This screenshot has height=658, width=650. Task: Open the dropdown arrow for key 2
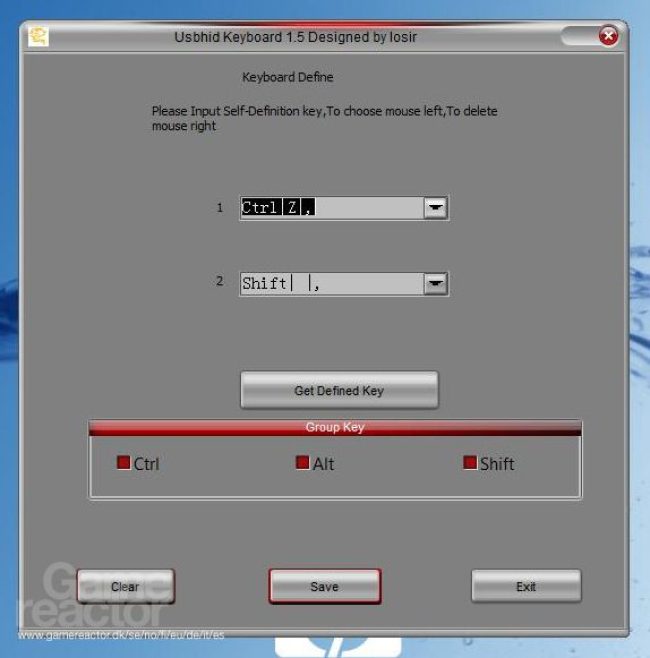pos(435,284)
